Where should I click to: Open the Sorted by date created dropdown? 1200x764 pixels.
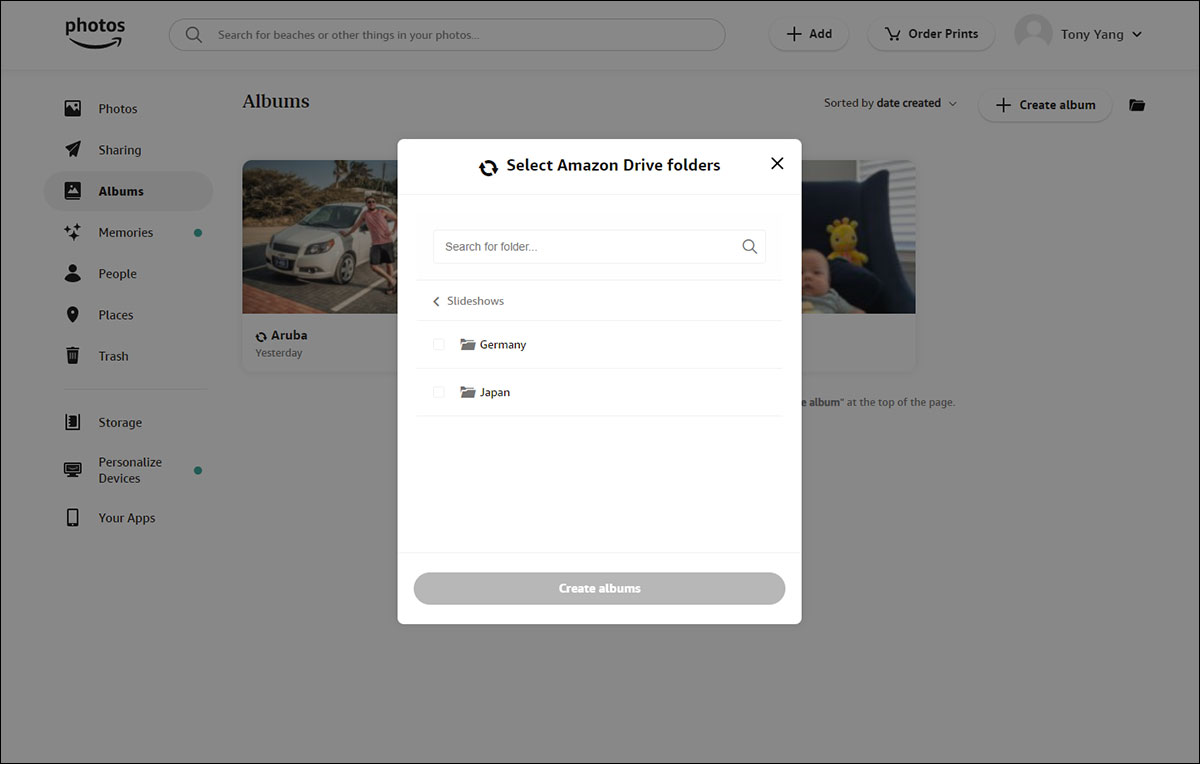point(890,103)
